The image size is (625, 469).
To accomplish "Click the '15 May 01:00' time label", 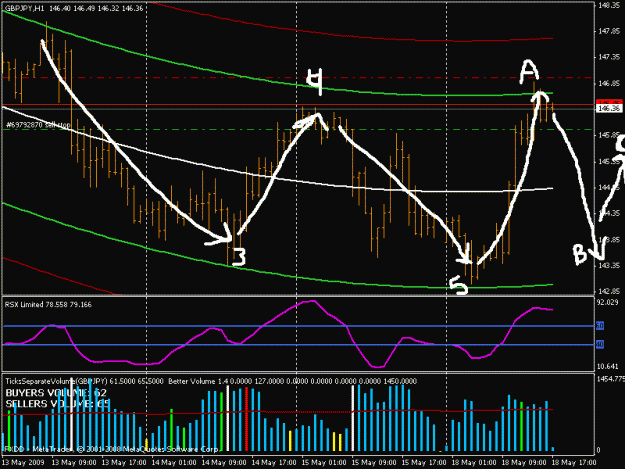I will (x=324, y=463).
